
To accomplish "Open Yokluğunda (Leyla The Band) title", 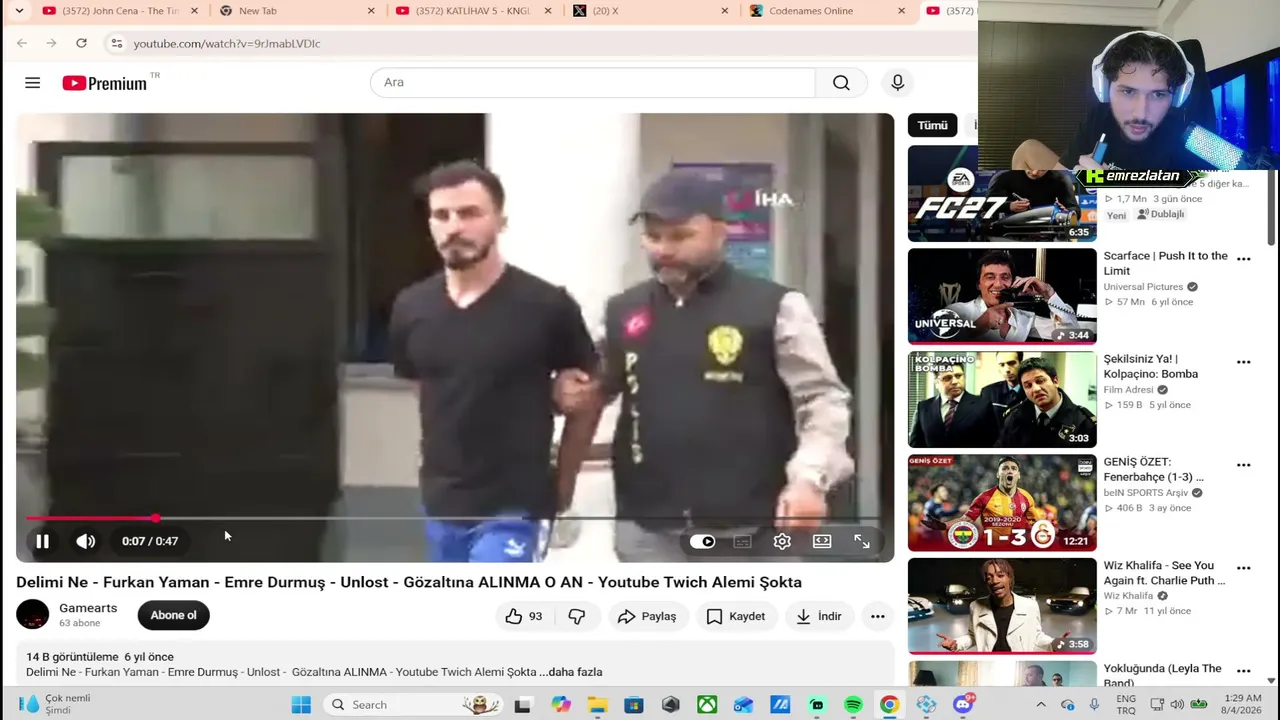I will [x=1162, y=675].
